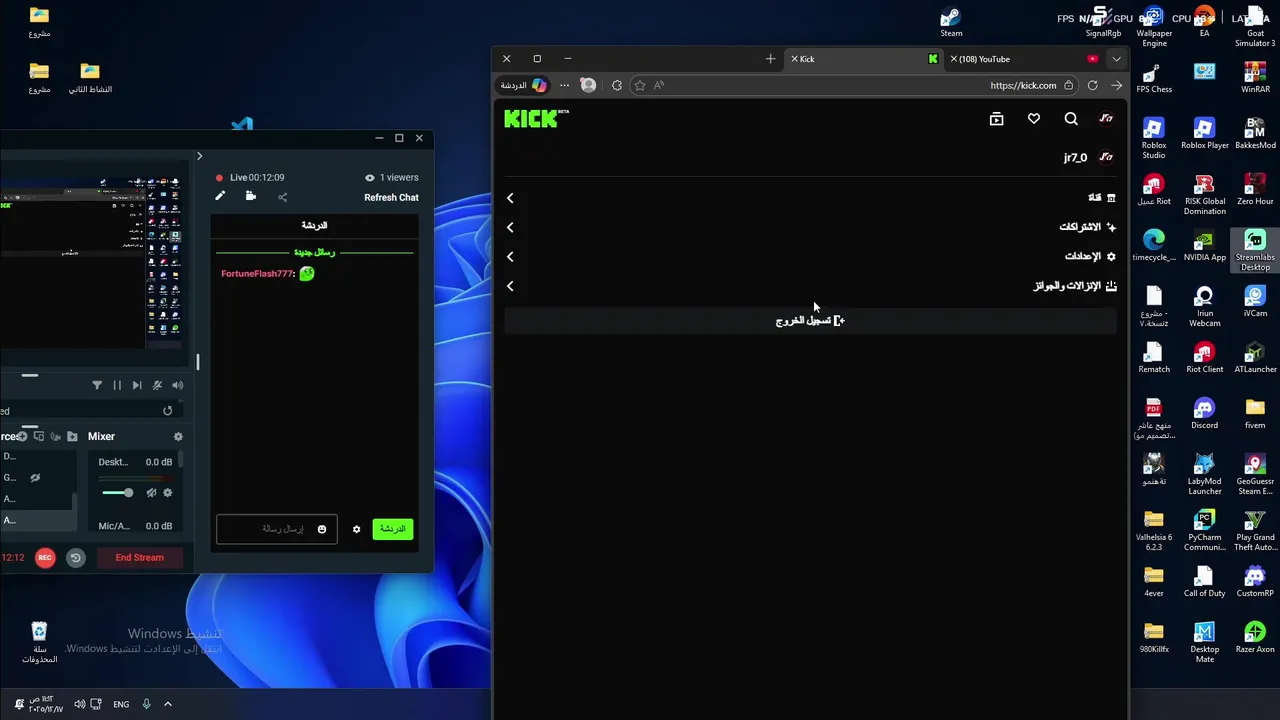Click the replay buffer button beside REC
The height and width of the screenshot is (720, 1280).
75,558
